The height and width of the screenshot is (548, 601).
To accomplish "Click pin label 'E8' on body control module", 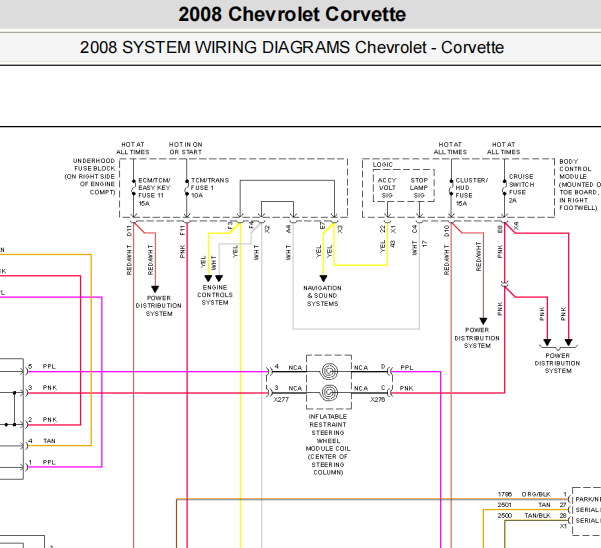I will coord(500,229).
